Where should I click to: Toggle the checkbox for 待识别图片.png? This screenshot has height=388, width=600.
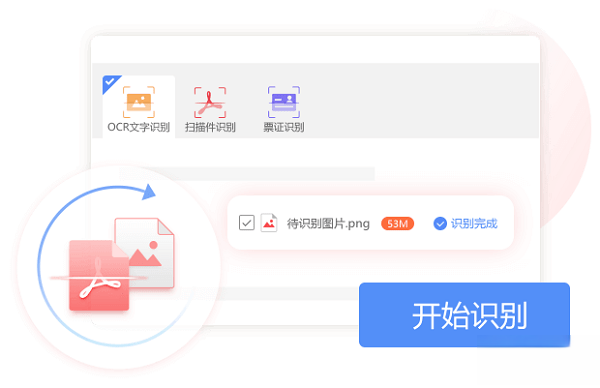coord(246,223)
